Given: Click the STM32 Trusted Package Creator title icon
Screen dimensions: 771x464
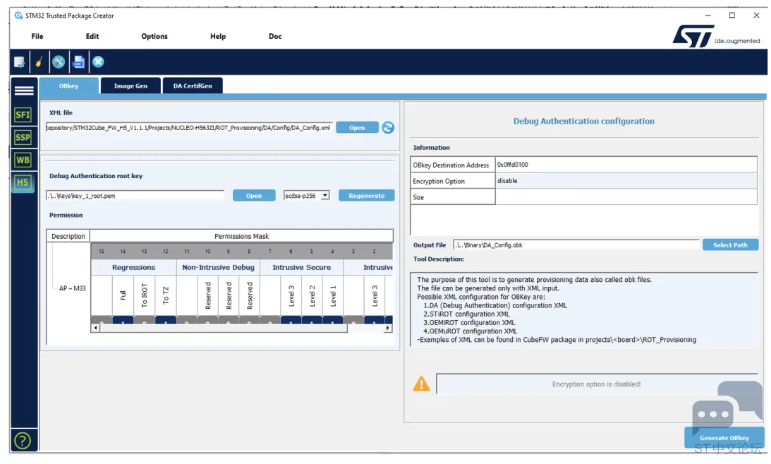Looking at the screenshot, I should 19,16.
